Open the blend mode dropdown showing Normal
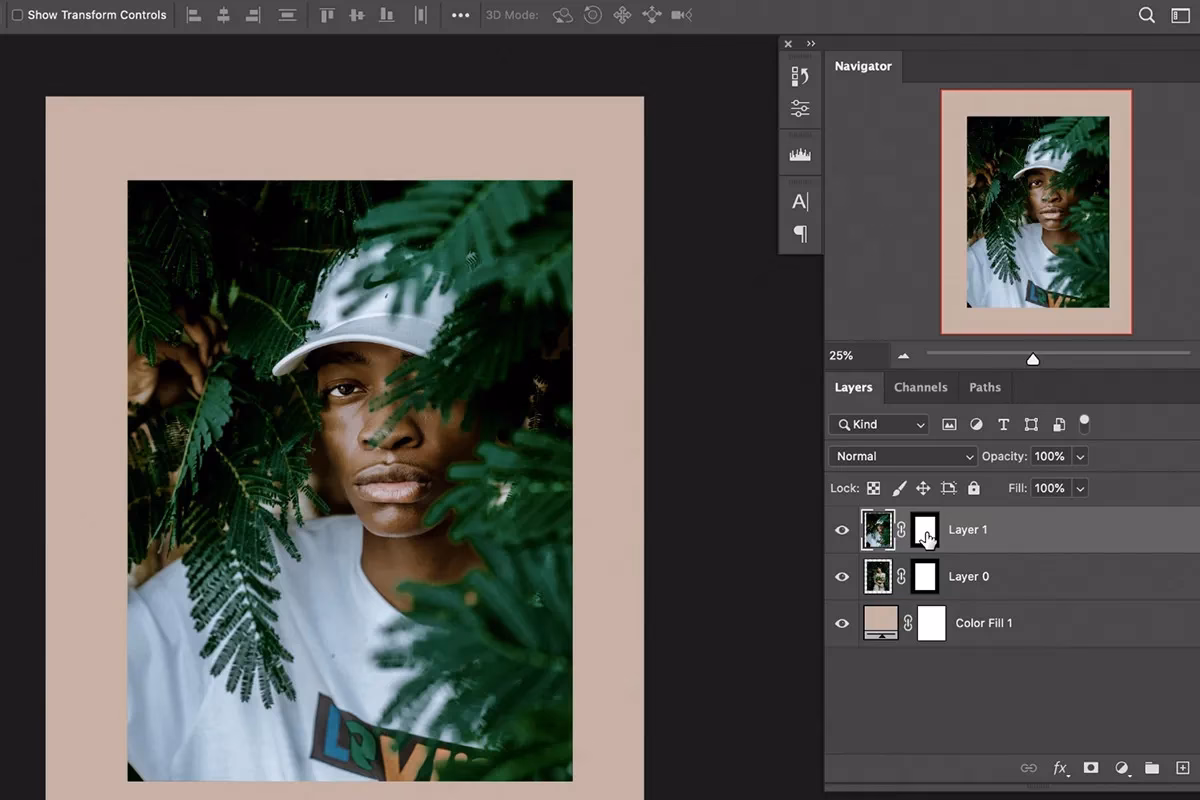Viewport: 1200px width, 800px height. (x=901, y=456)
